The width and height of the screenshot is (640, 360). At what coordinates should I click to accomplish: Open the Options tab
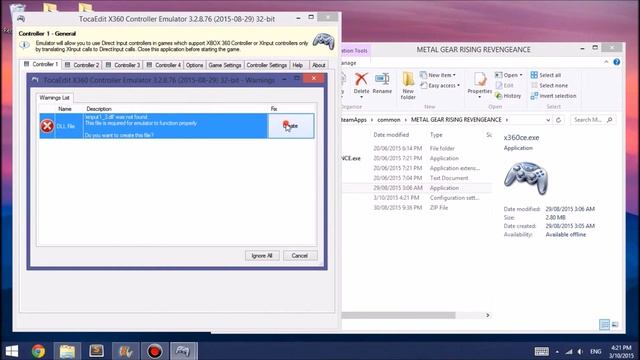[x=194, y=65]
